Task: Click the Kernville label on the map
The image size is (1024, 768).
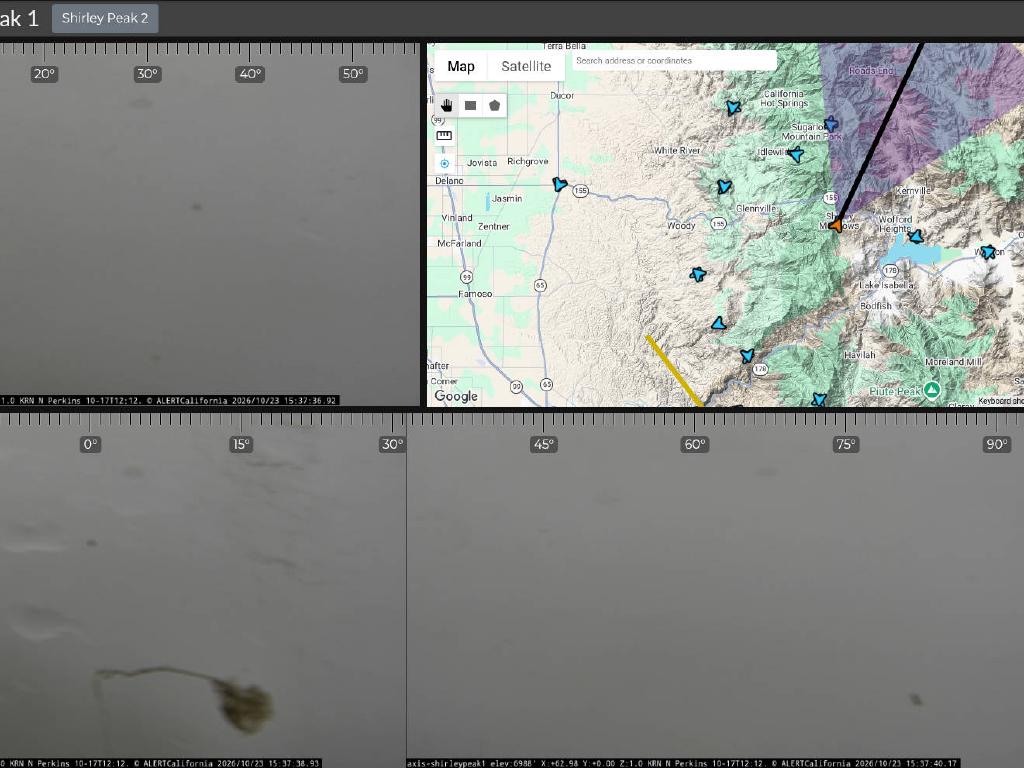Action: 913,191
